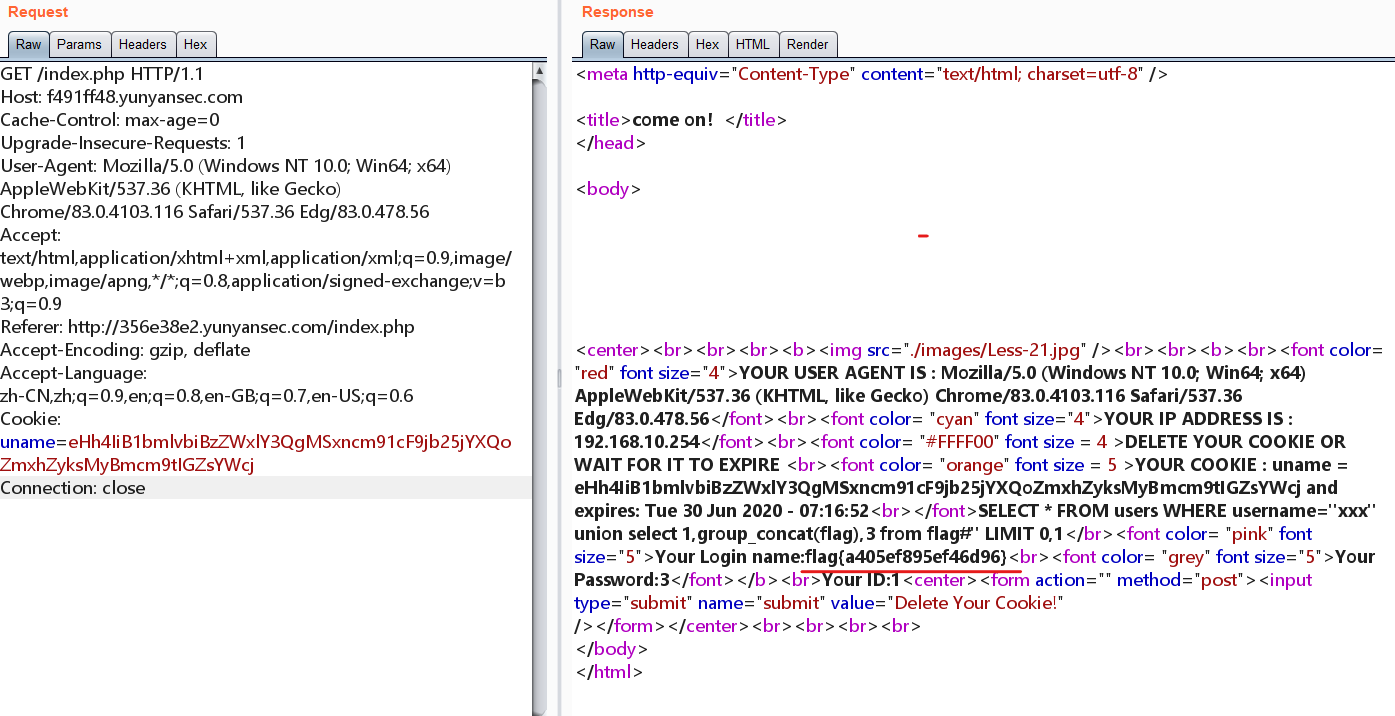Select the Response Raw tab
The image size is (1395, 716).
point(603,44)
